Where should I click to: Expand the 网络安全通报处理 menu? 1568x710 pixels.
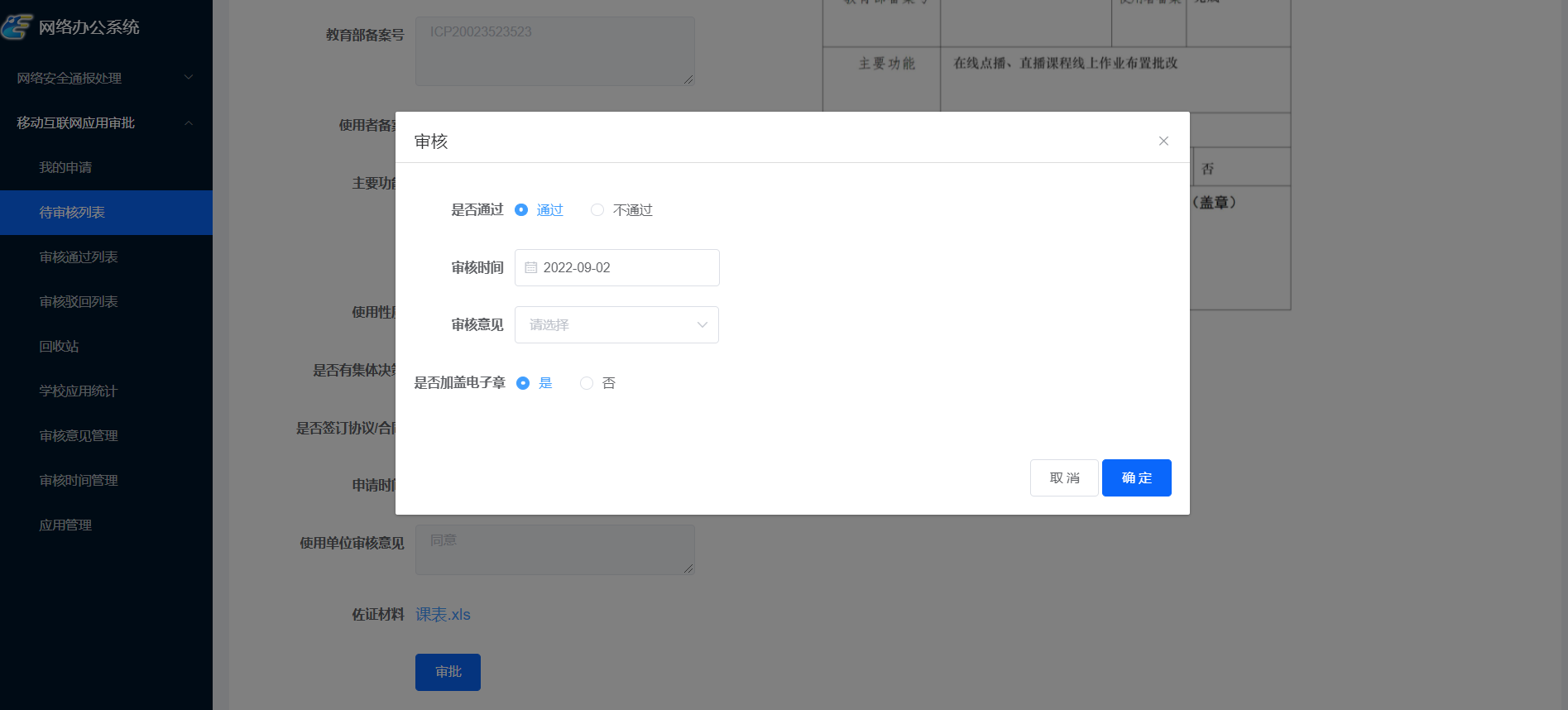(105, 78)
